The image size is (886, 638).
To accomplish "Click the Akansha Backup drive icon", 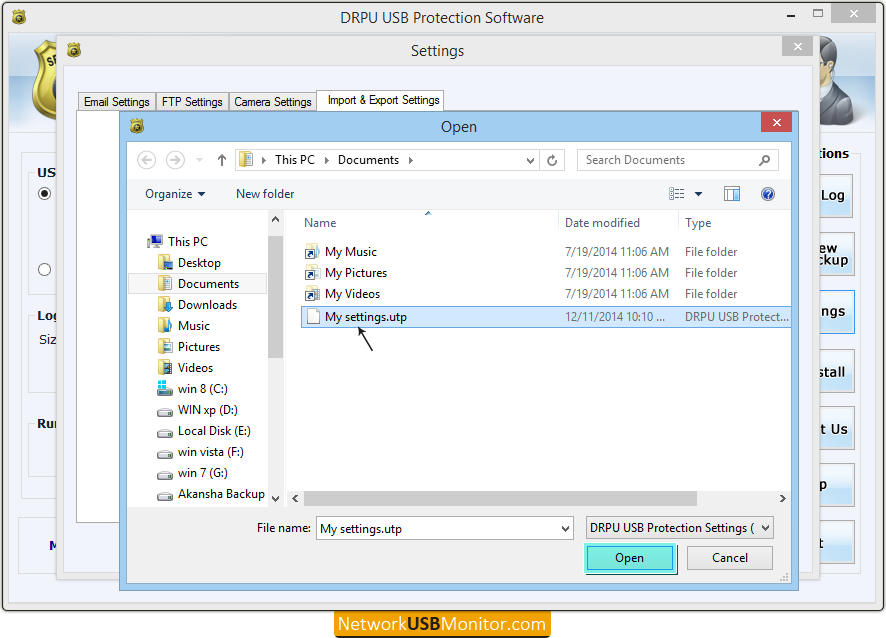I will [x=165, y=496].
